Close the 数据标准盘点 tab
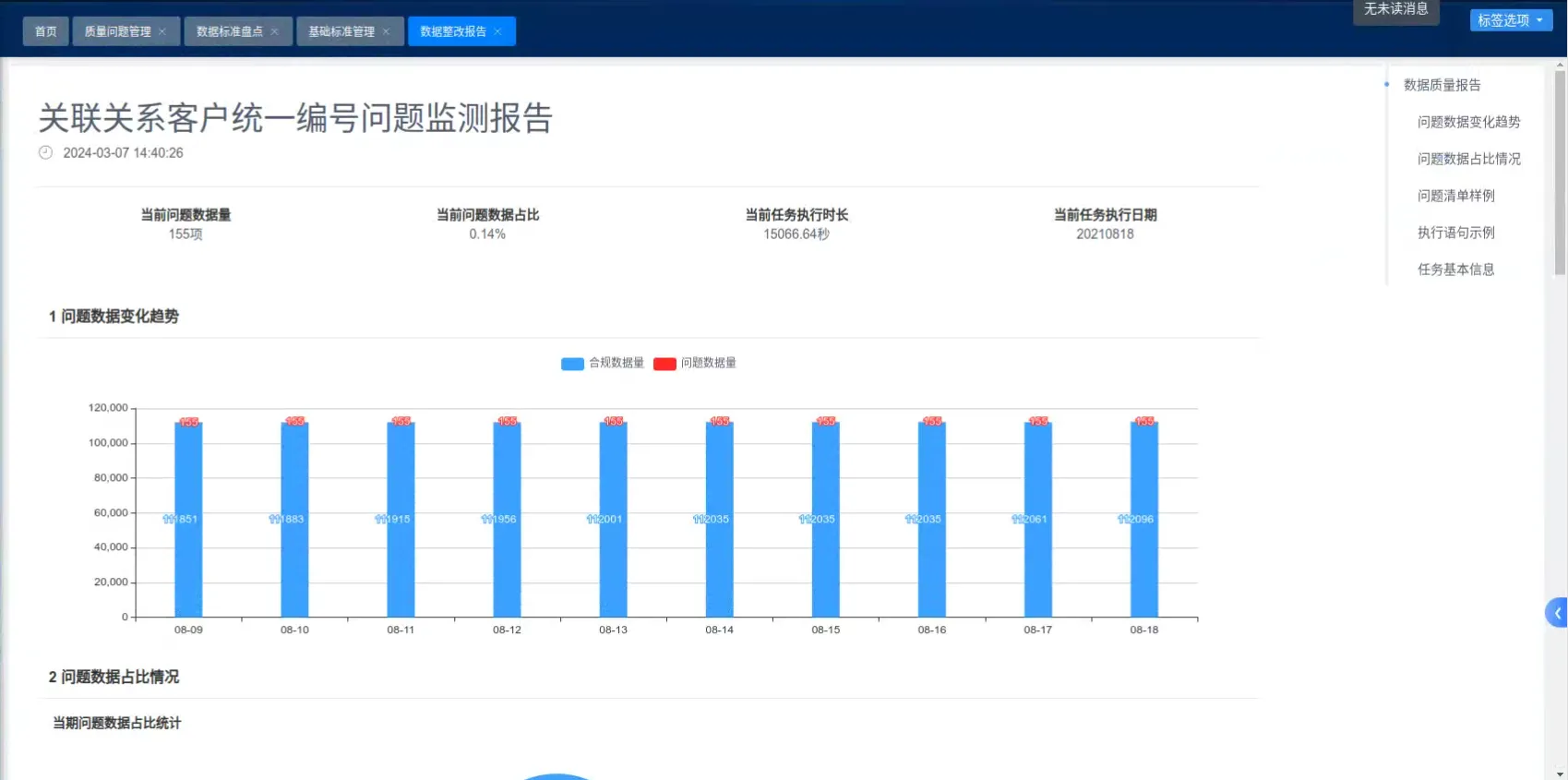This screenshot has width=1568, height=780. point(274,31)
